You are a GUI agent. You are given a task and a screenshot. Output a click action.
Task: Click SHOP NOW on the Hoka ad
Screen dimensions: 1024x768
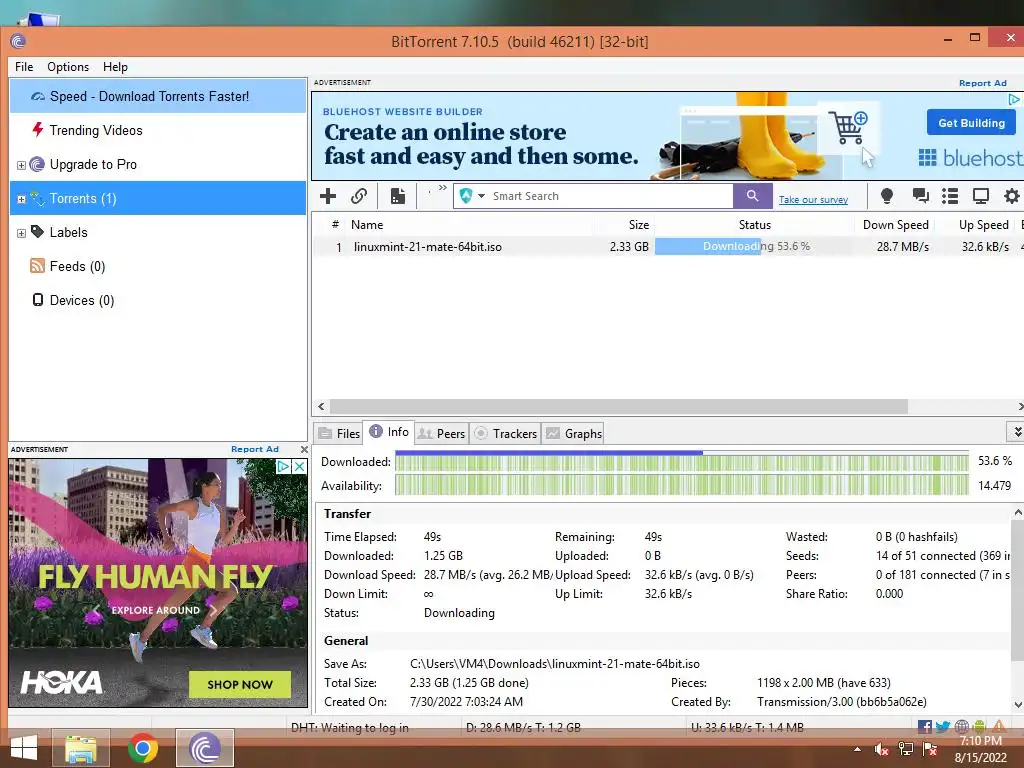point(240,684)
